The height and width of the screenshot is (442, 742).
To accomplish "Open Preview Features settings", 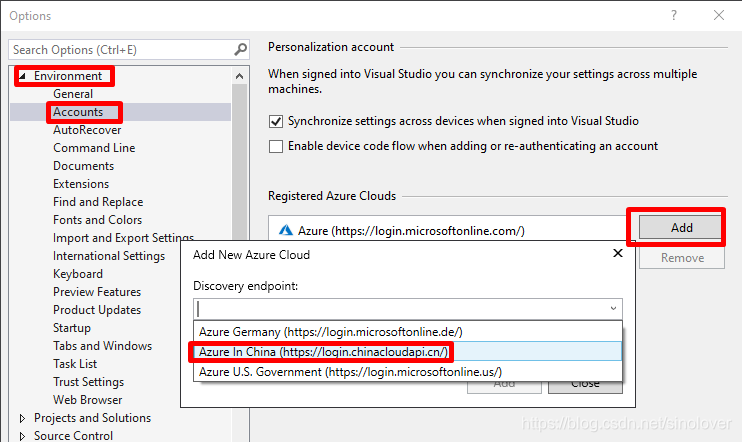I will (x=97, y=292).
